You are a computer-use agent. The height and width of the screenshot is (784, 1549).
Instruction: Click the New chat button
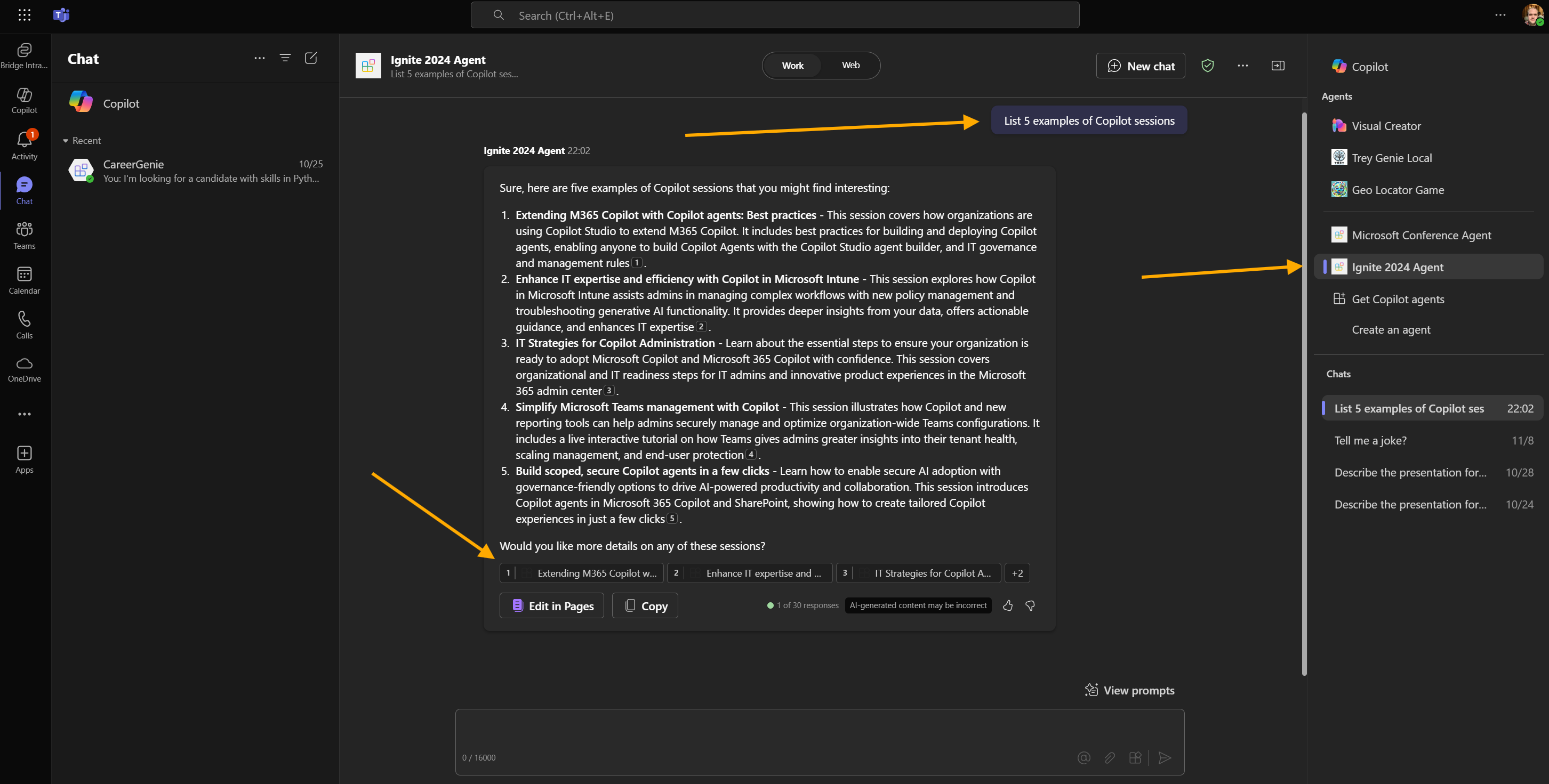point(1140,66)
